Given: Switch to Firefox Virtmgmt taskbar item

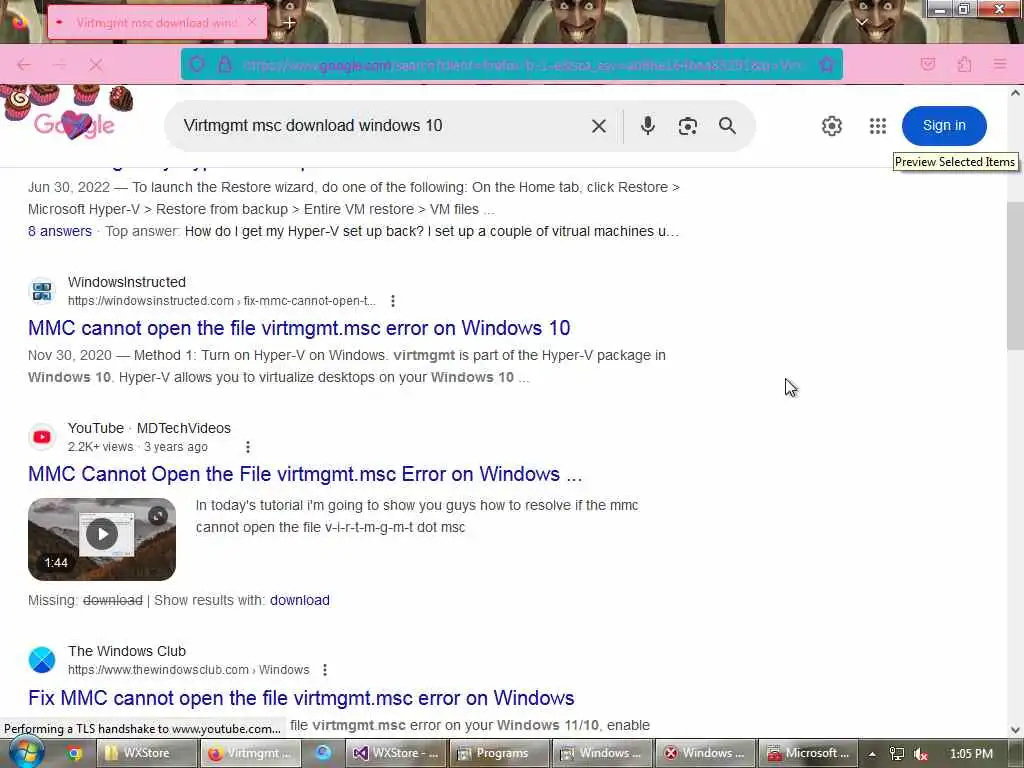Looking at the screenshot, I should (x=249, y=753).
